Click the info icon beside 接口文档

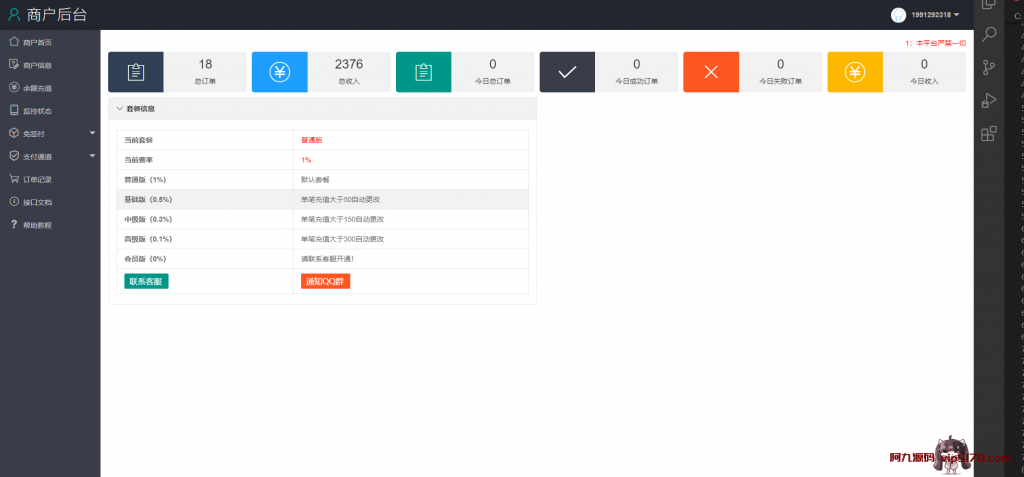13,202
